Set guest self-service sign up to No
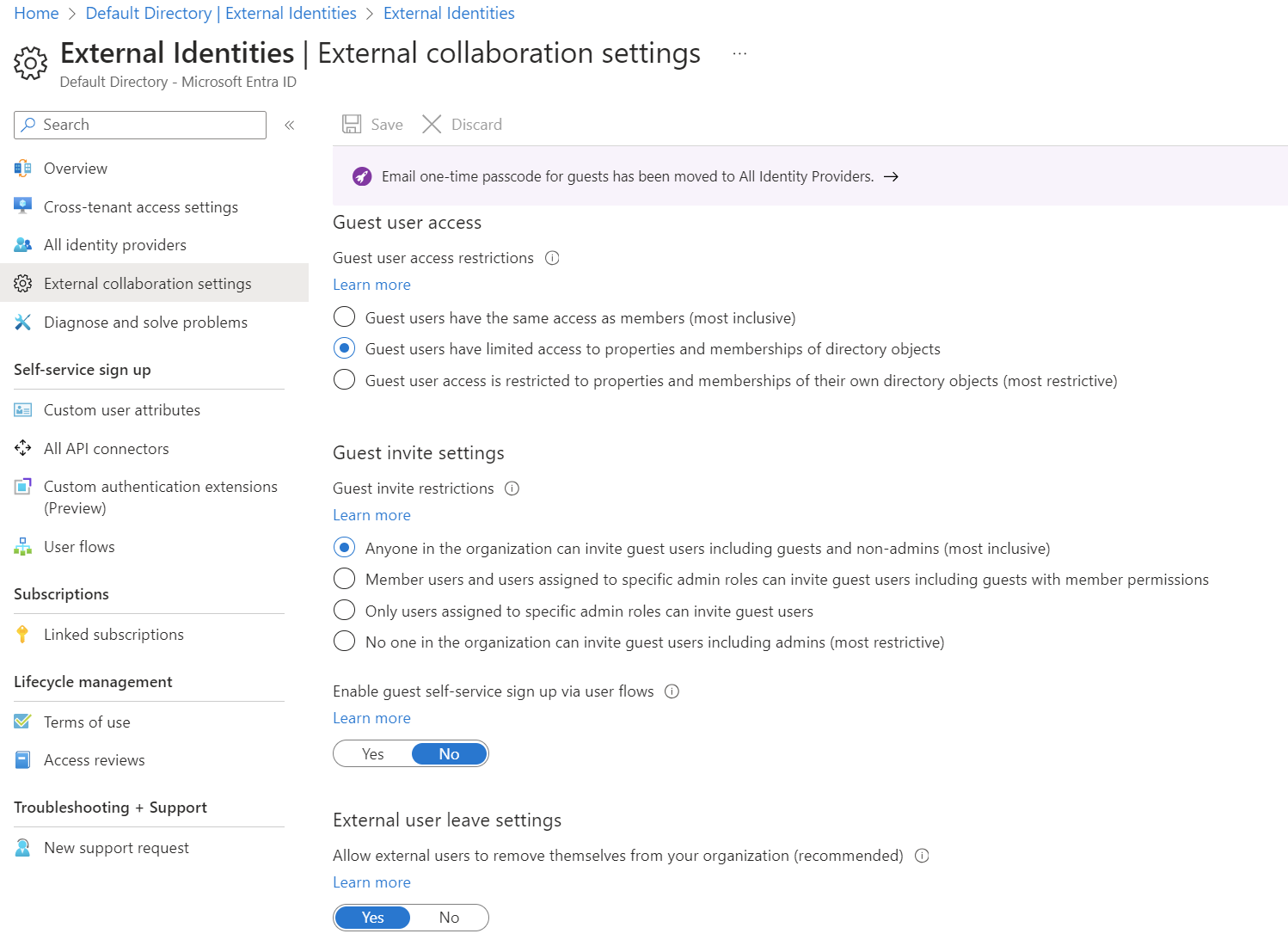 450,754
